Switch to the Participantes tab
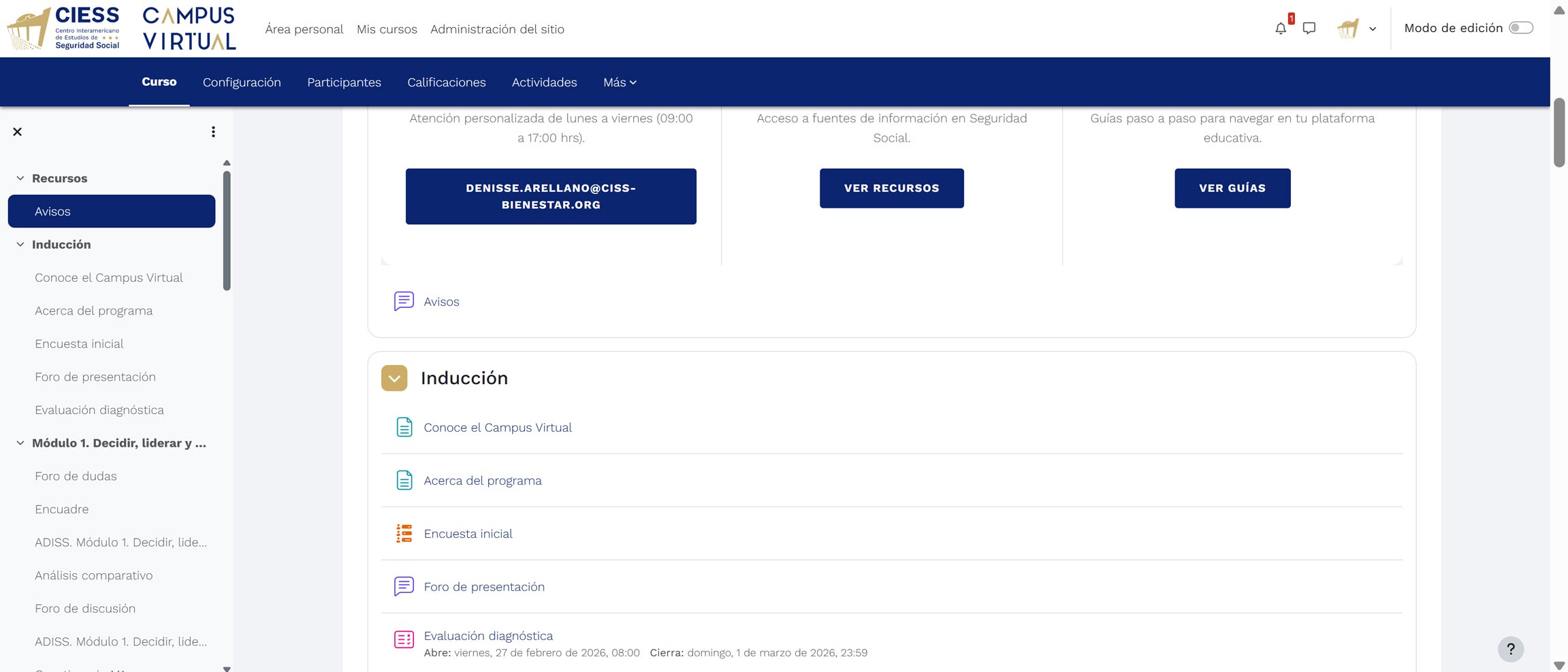Viewport: 1568px width, 672px height. (x=344, y=82)
